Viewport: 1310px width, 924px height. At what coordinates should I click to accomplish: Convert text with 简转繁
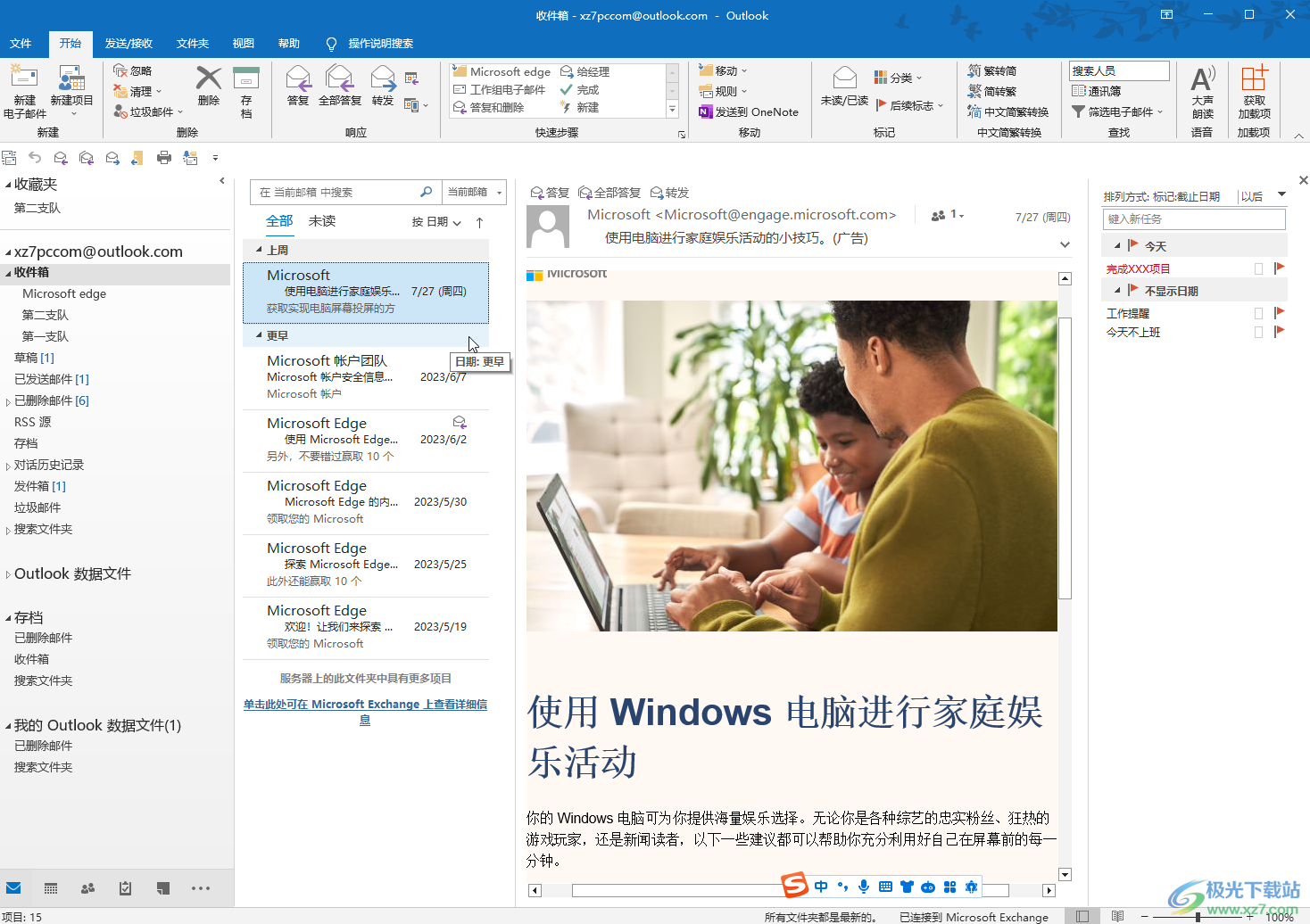click(992, 91)
